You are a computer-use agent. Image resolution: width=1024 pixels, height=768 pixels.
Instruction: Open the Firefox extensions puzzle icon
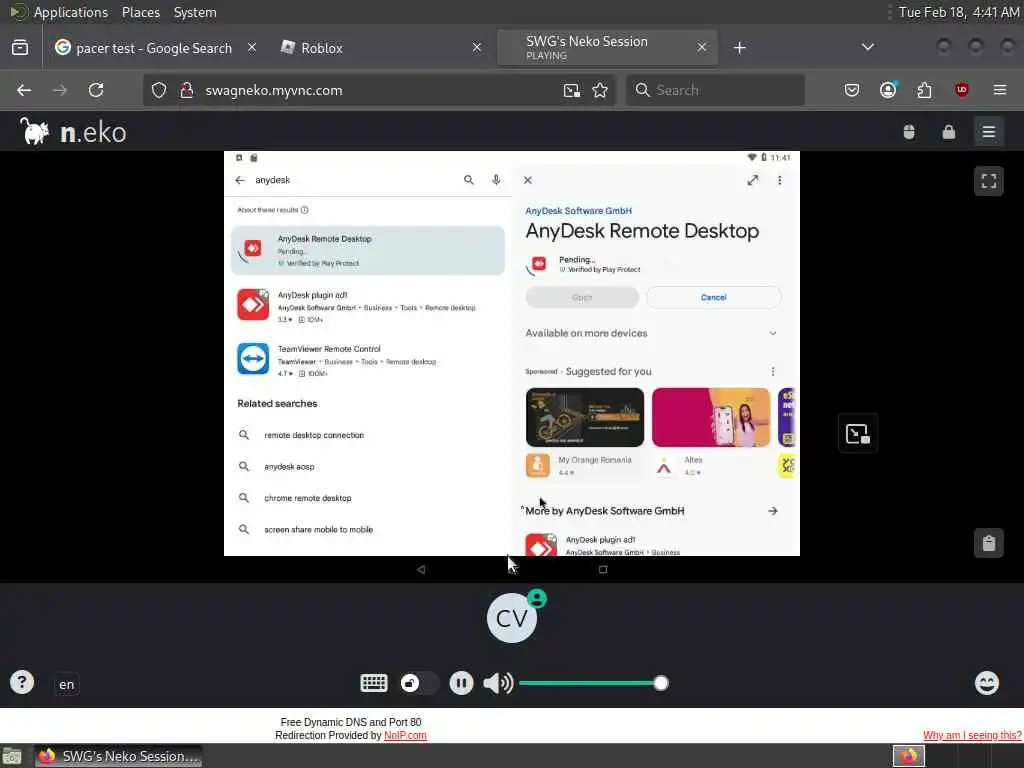pyautogui.click(x=924, y=90)
